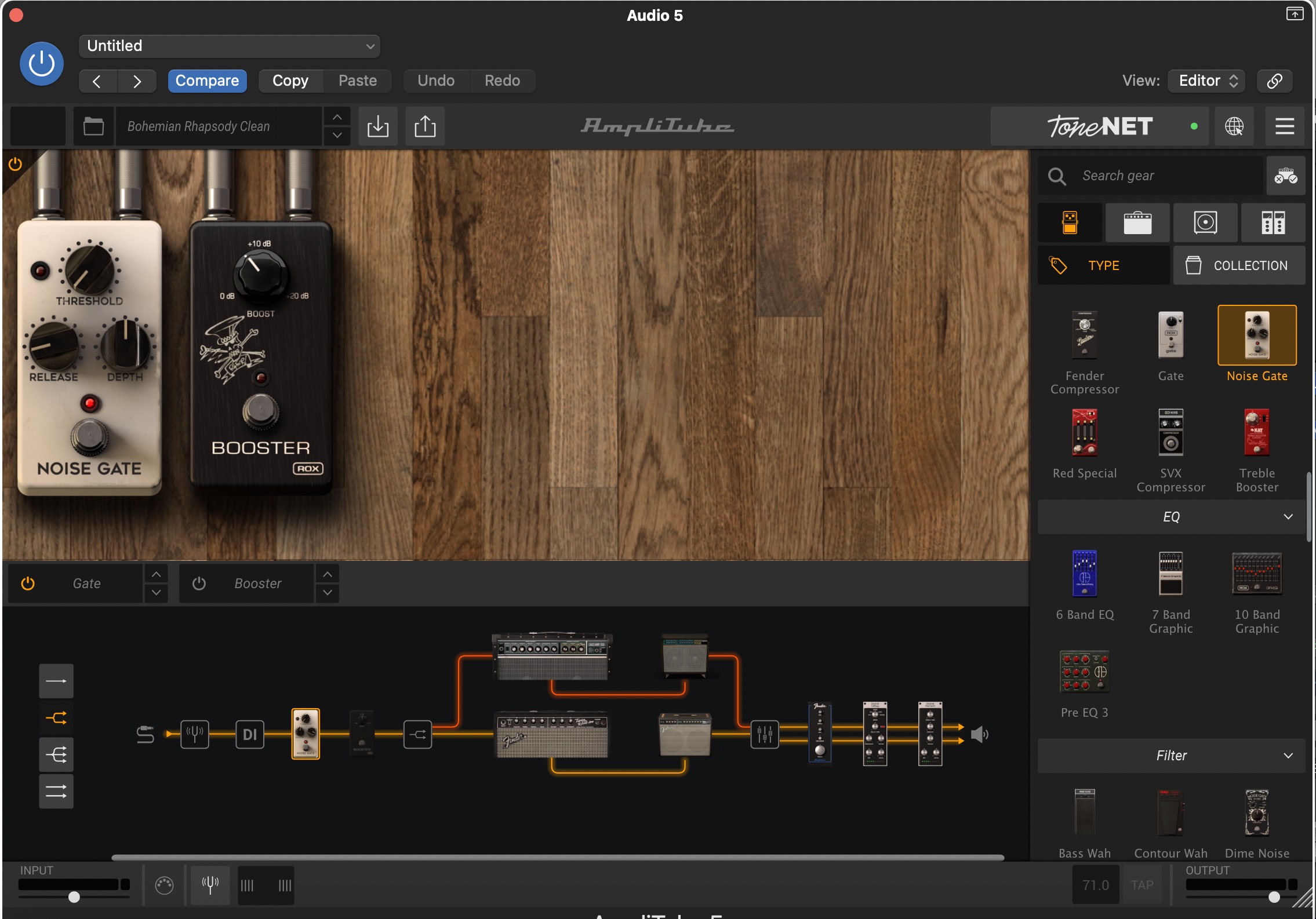Image resolution: width=1316 pixels, height=919 pixels.
Task: Collapse the EQ section
Action: pos(1171,517)
